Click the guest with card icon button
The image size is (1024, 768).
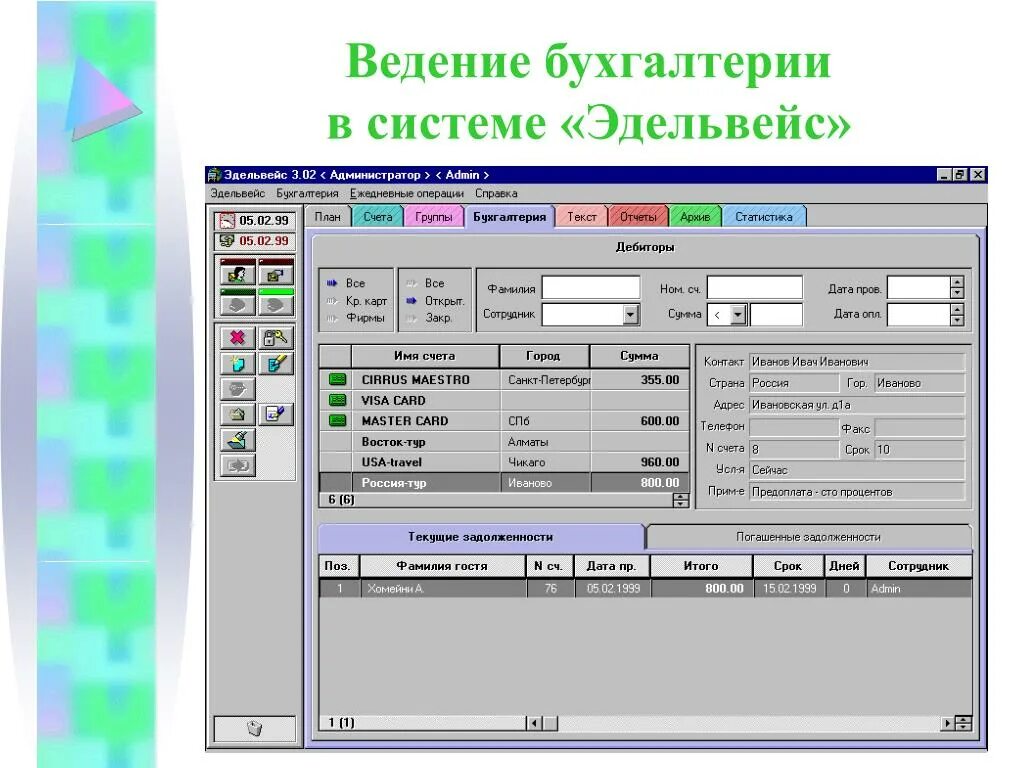click(238, 275)
